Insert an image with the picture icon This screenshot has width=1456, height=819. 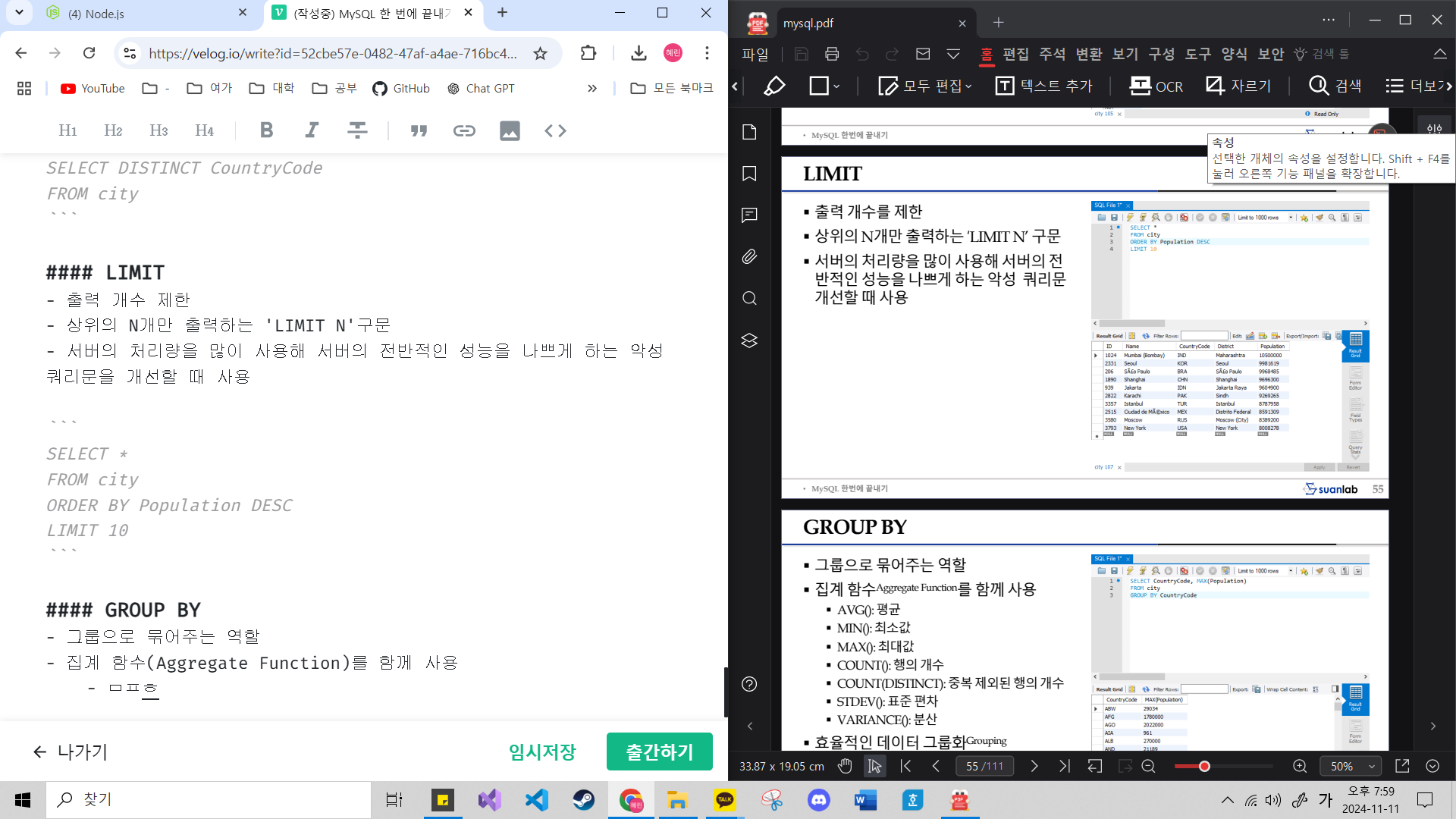pyautogui.click(x=510, y=130)
